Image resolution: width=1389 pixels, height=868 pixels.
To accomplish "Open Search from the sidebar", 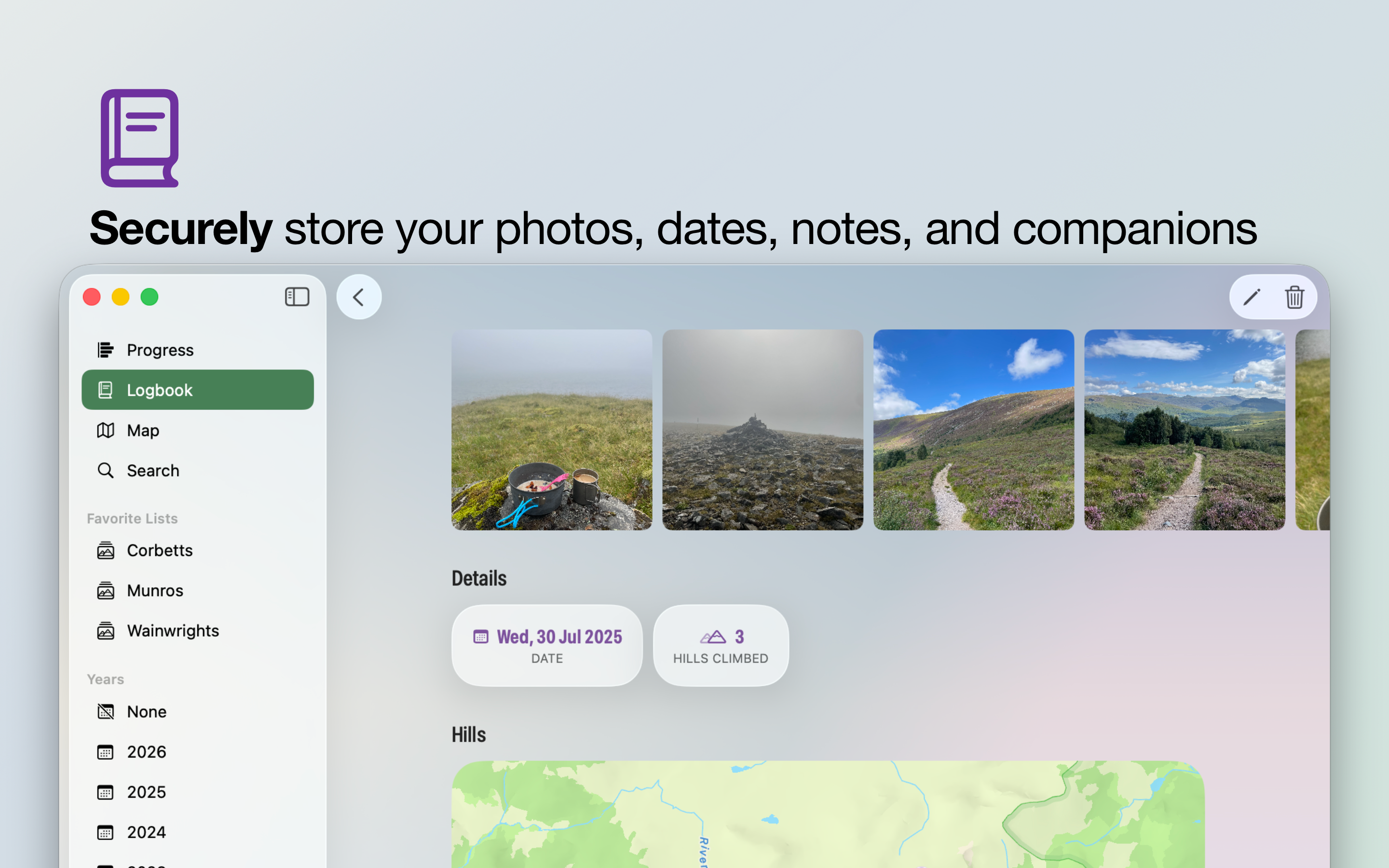I will 197,470.
